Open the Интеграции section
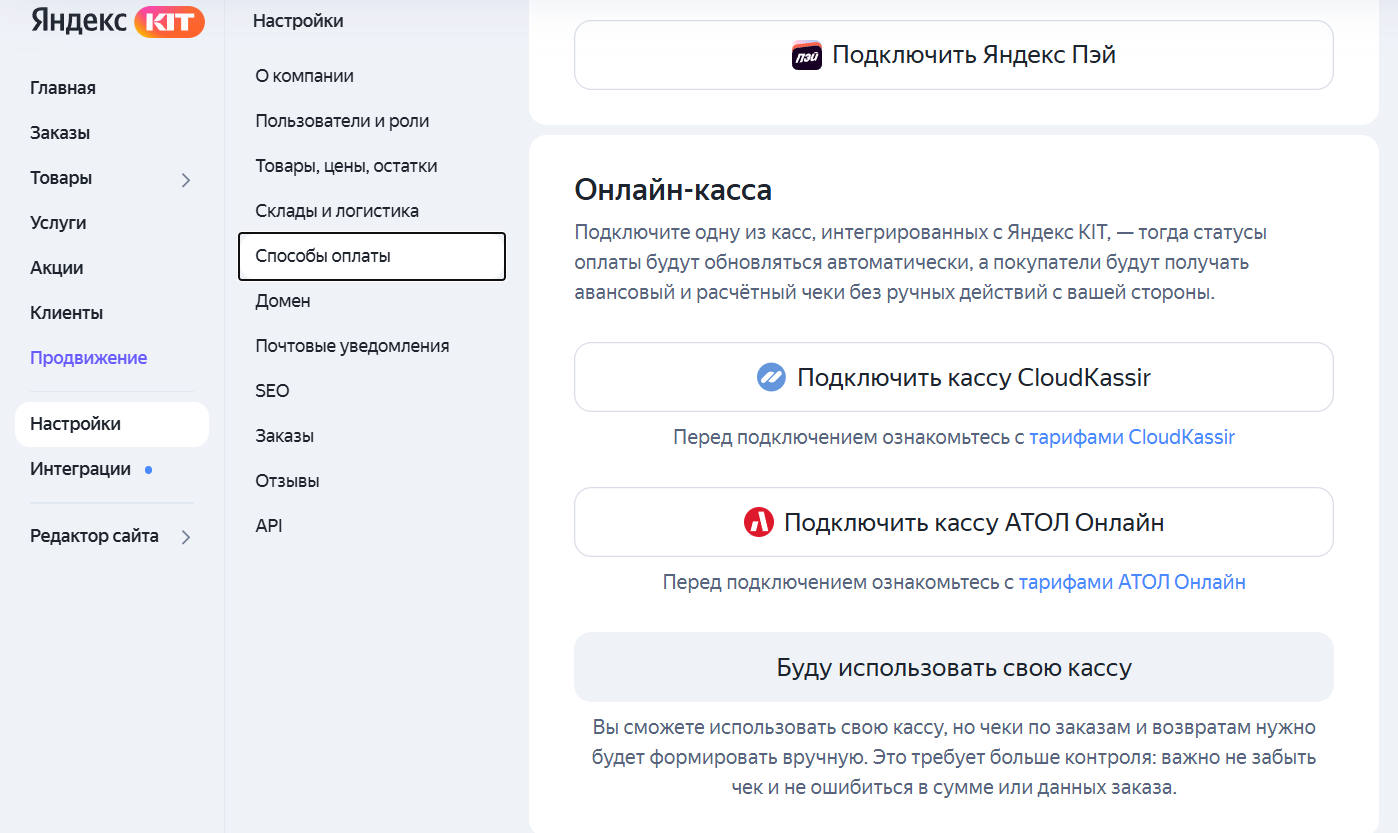 [80, 469]
